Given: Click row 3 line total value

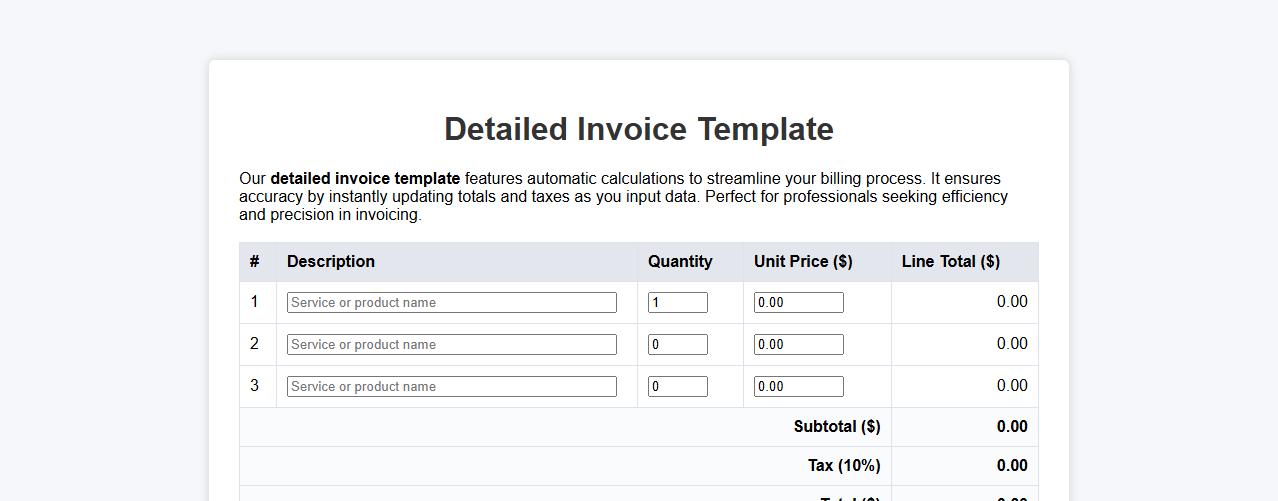Looking at the screenshot, I should [1012, 386].
